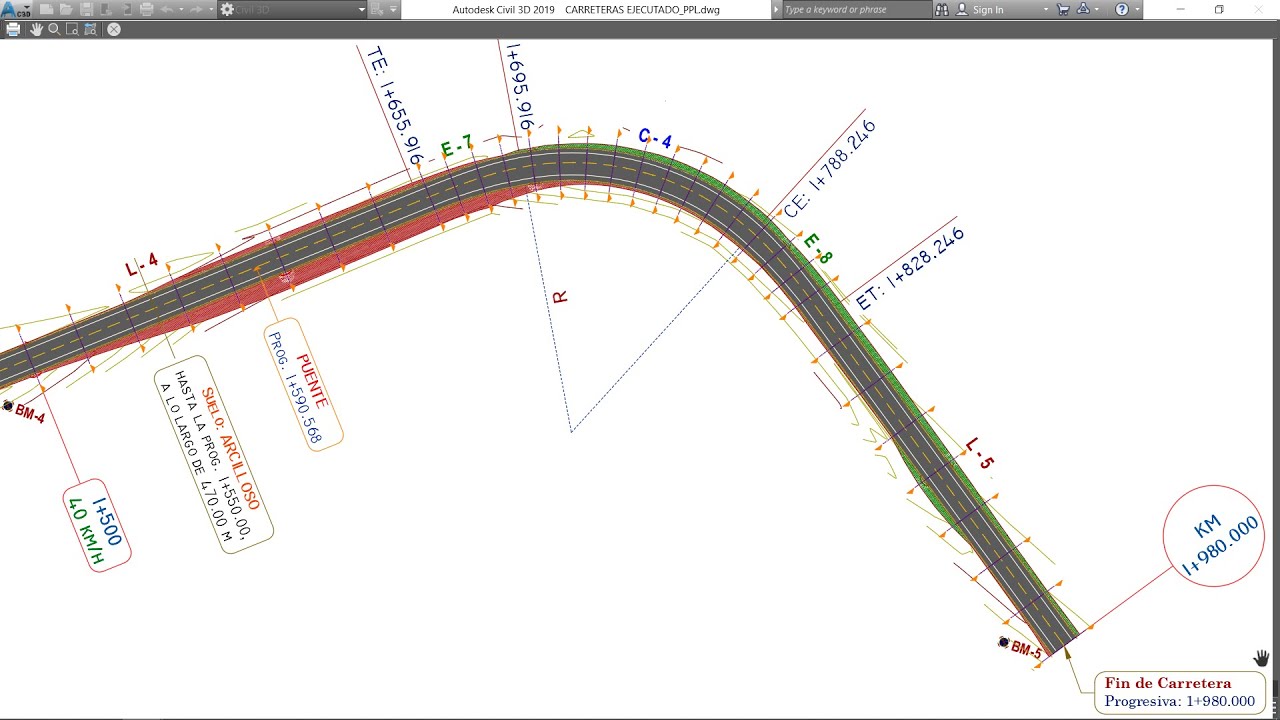Click the toolspace icon next to workspace dropdown
1280x720 pixels.
point(377,9)
